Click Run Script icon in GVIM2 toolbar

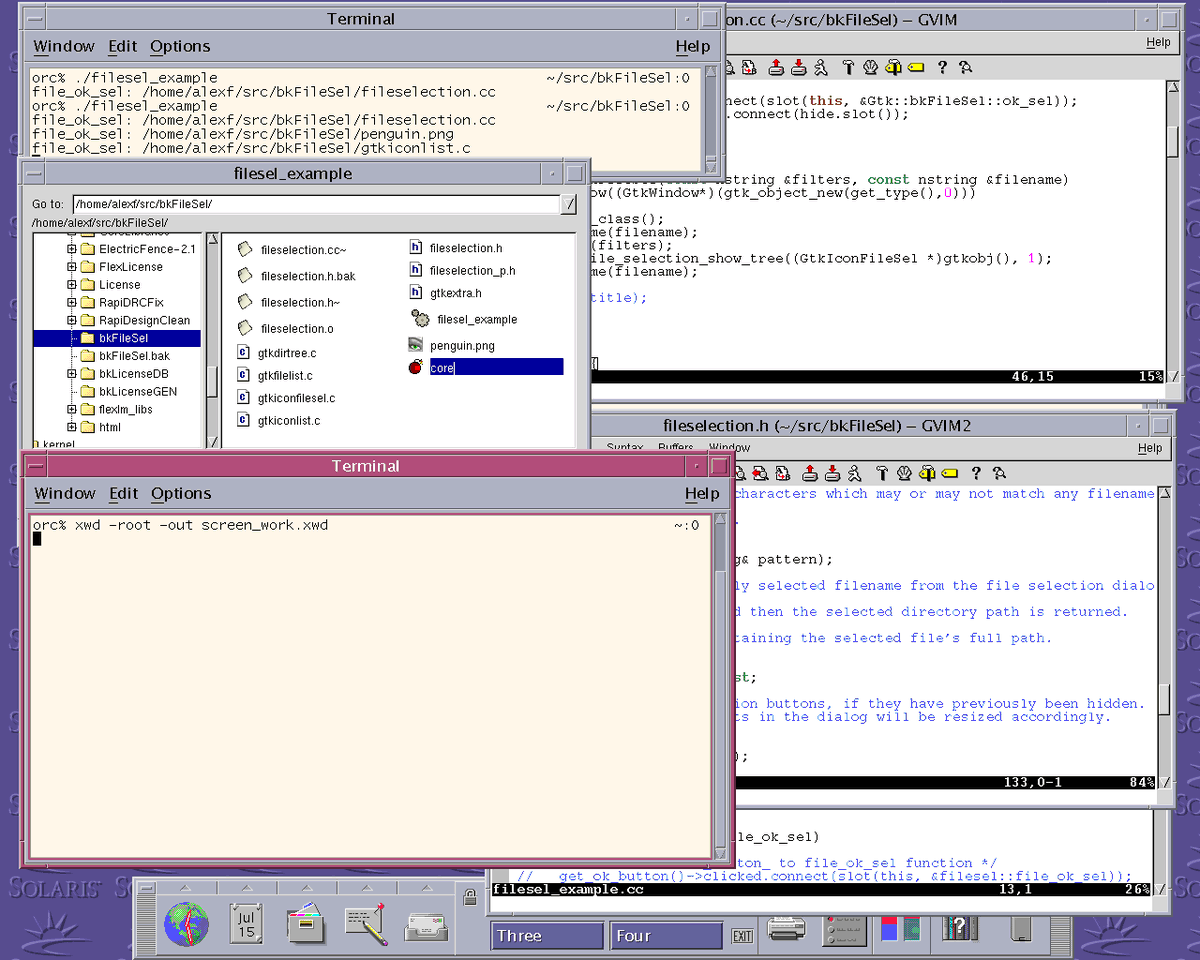[854, 473]
